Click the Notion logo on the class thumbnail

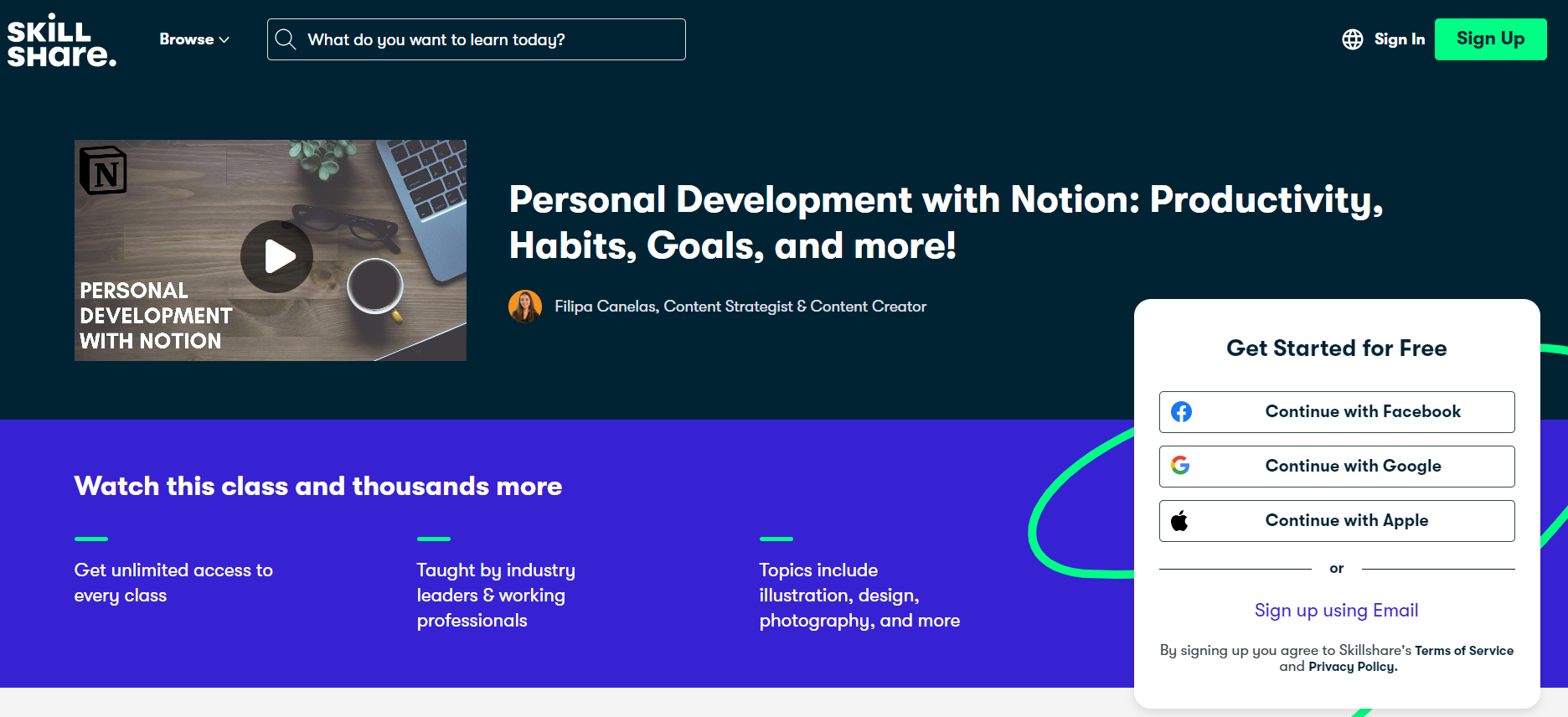point(102,169)
